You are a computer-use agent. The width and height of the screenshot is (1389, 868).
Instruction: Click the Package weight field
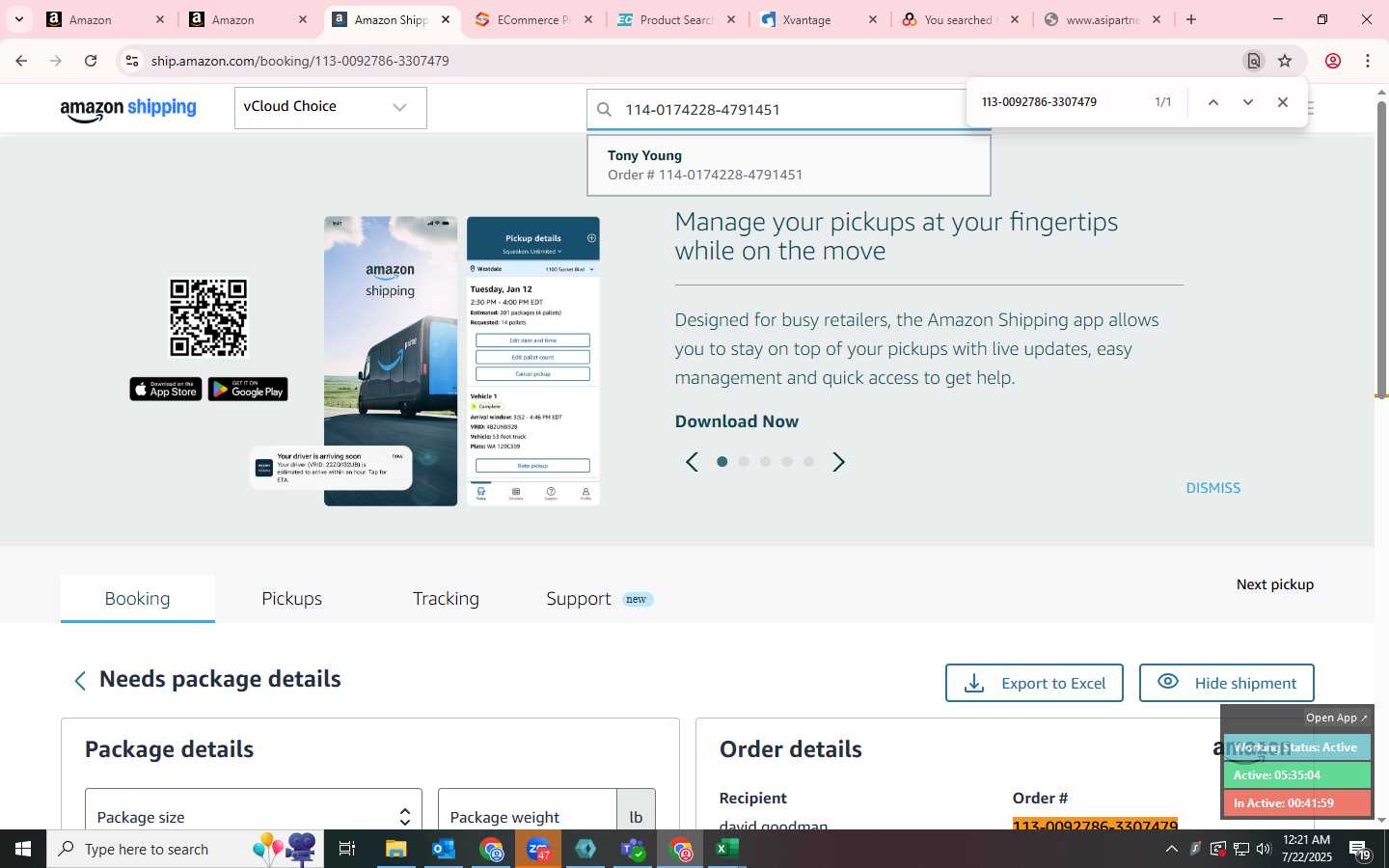528,810
